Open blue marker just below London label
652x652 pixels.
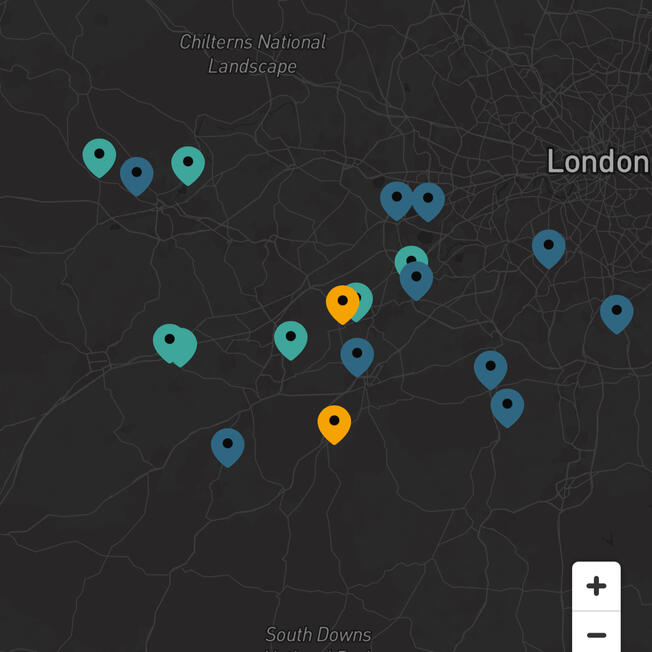548,247
